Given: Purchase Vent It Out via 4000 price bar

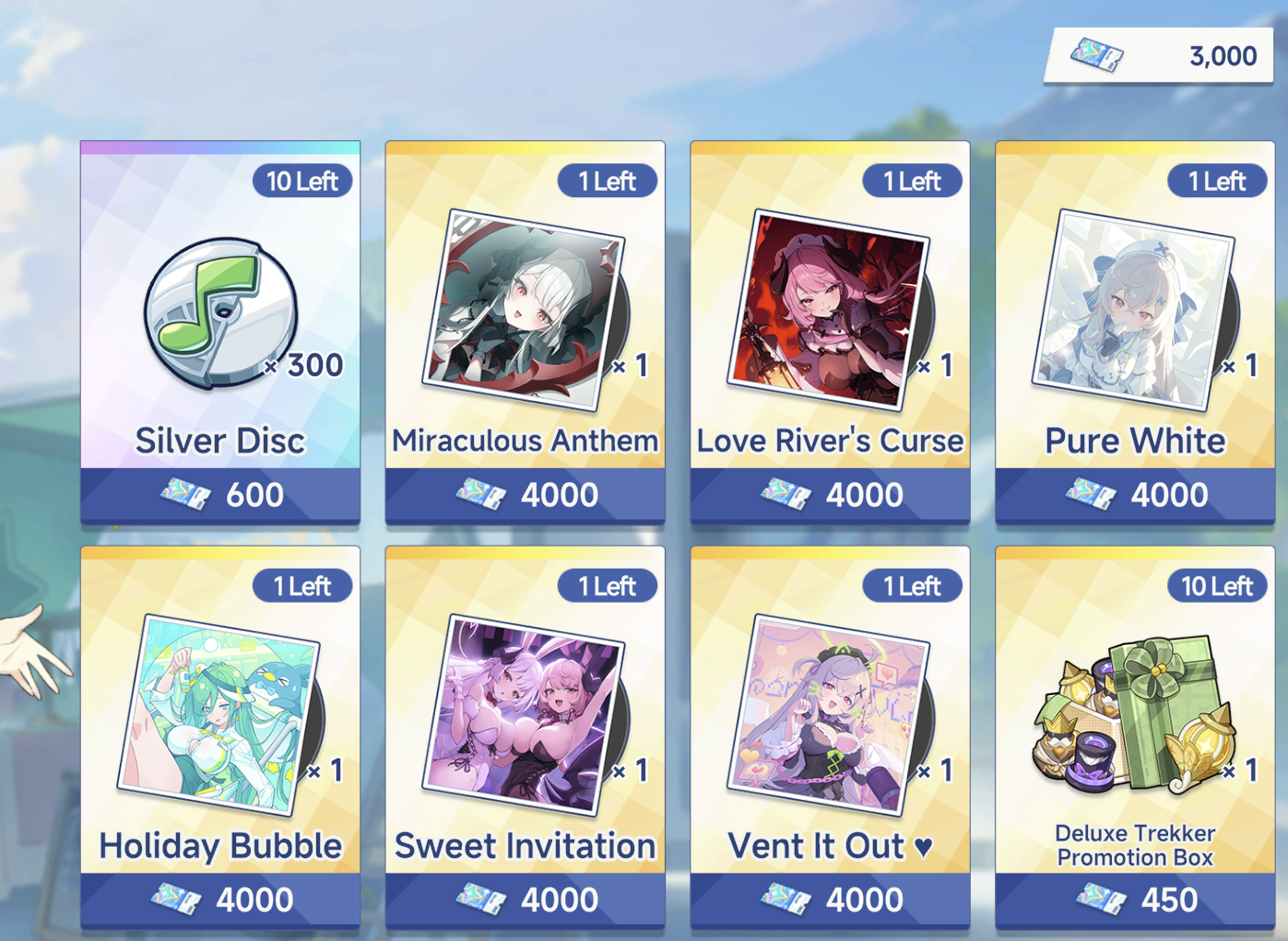Looking at the screenshot, I should point(831,900).
